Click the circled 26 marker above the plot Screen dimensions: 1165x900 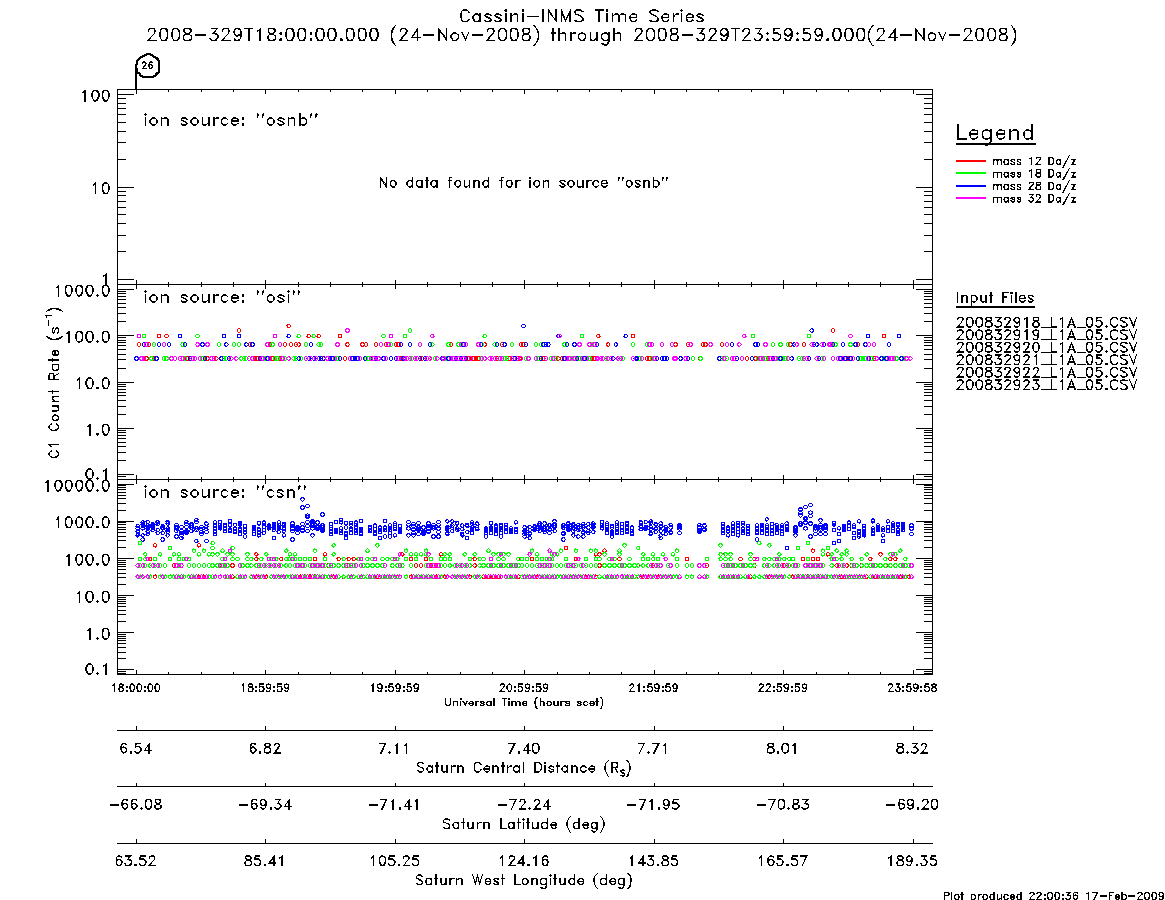(148, 66)
